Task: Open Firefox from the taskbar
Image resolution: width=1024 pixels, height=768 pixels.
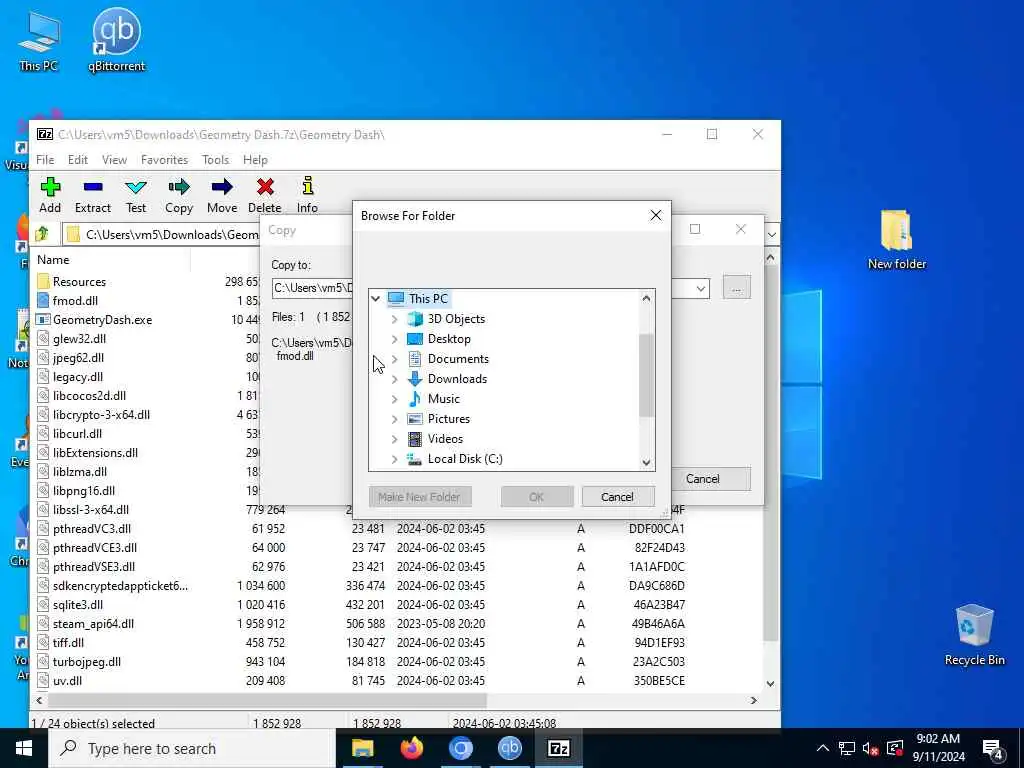Action: (x=411, y=748)
